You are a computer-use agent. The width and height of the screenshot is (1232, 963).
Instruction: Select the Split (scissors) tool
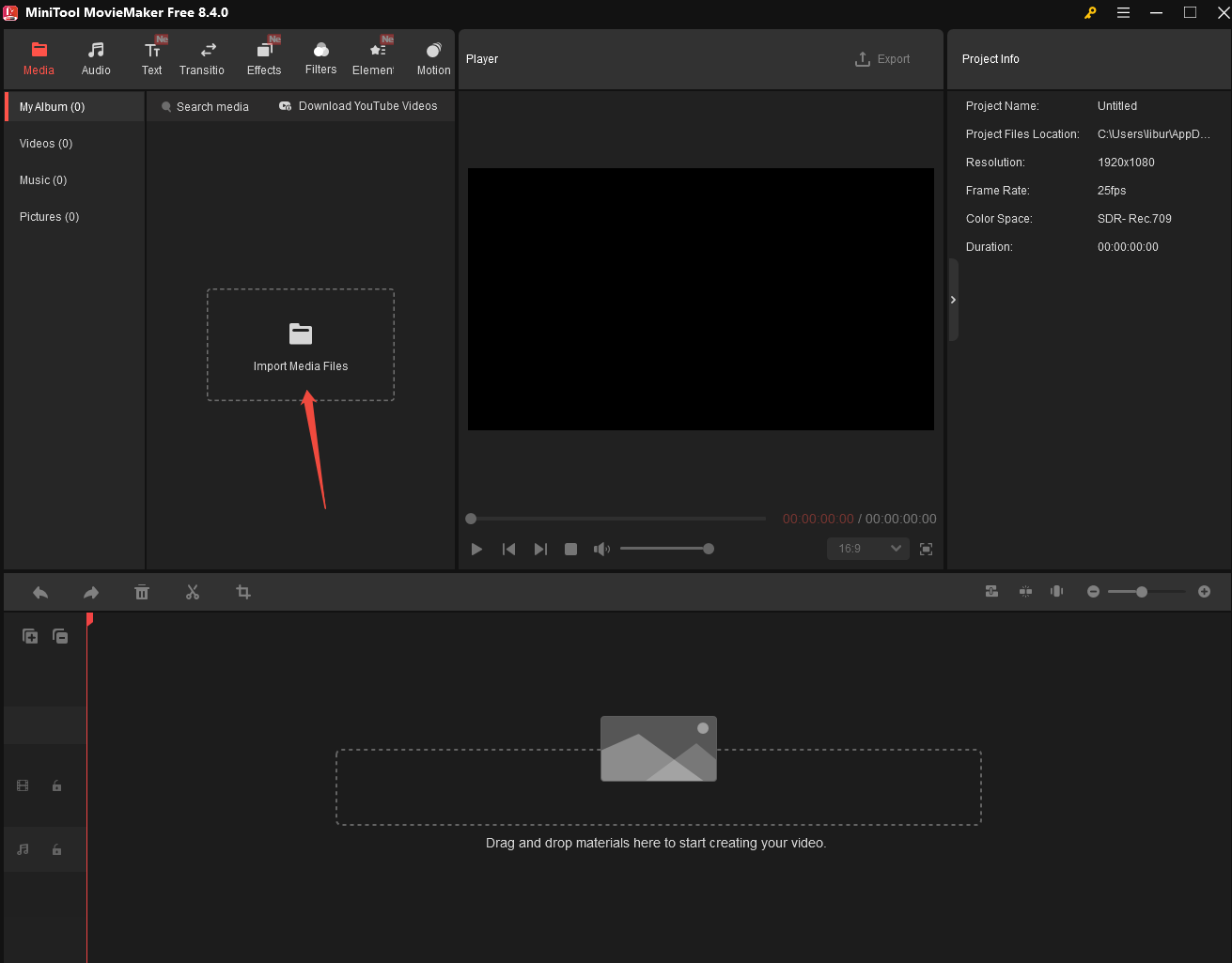[193, 592]
